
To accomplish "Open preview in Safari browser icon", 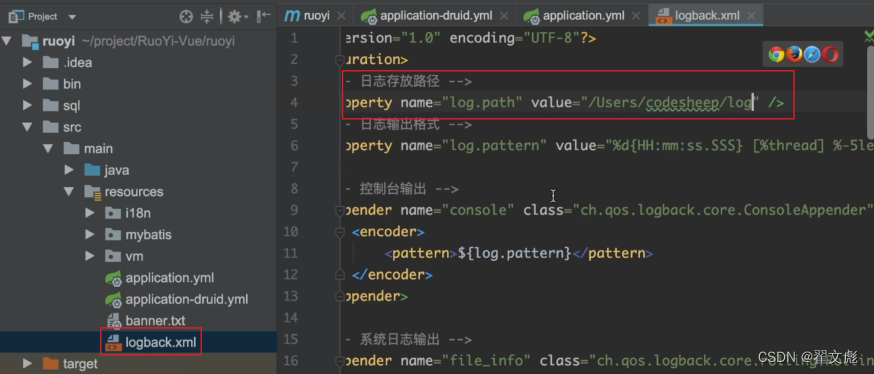I will pyautogui.click(x=812, y=55).
